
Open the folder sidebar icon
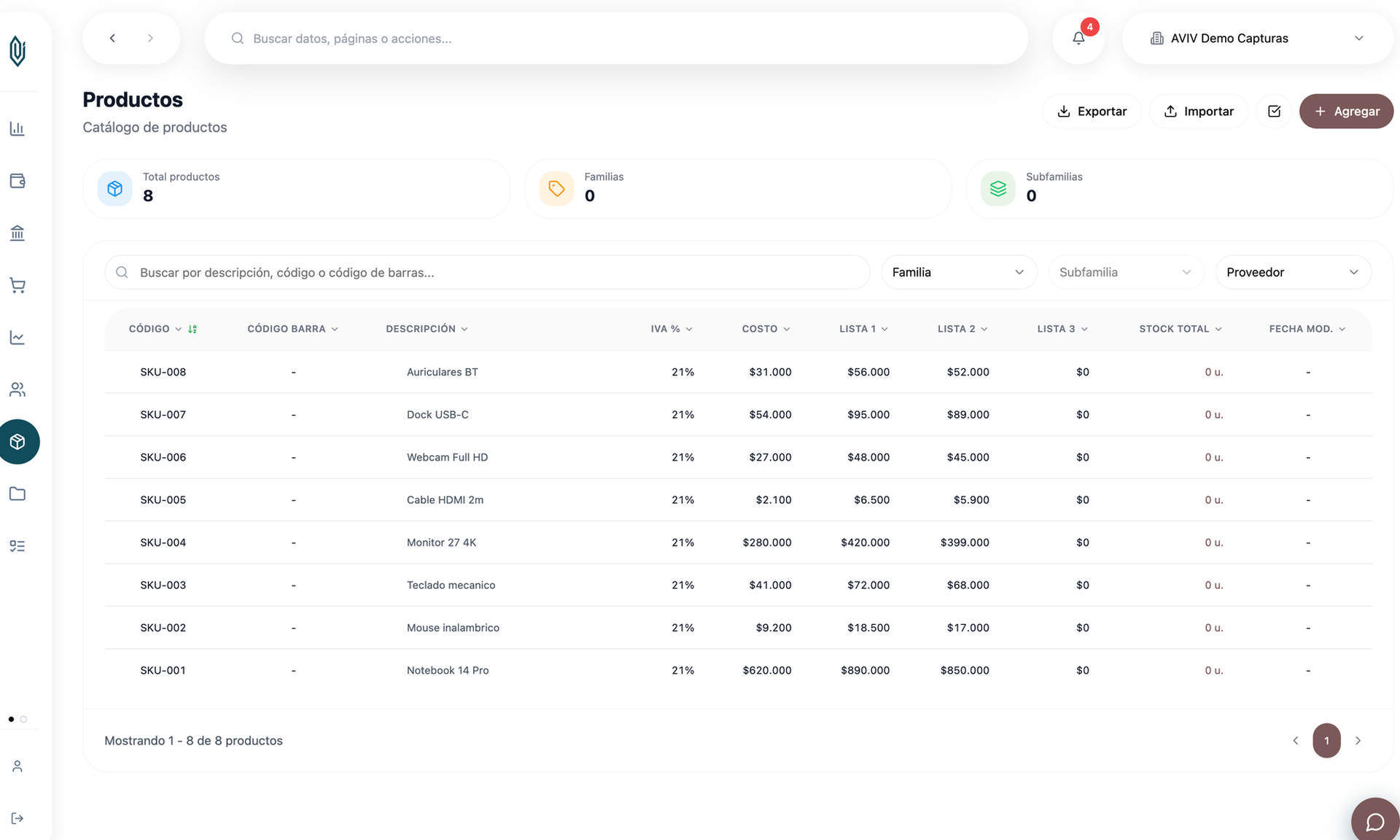click(x=17, y=494)
